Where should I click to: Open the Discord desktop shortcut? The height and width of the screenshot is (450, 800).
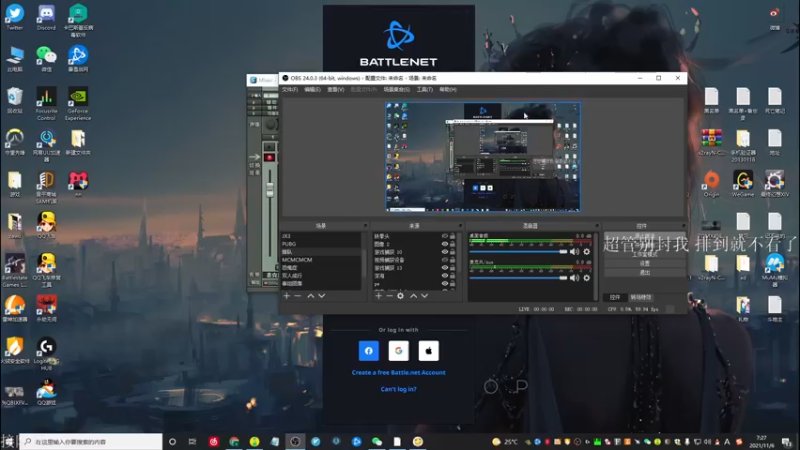coord(46,17)
